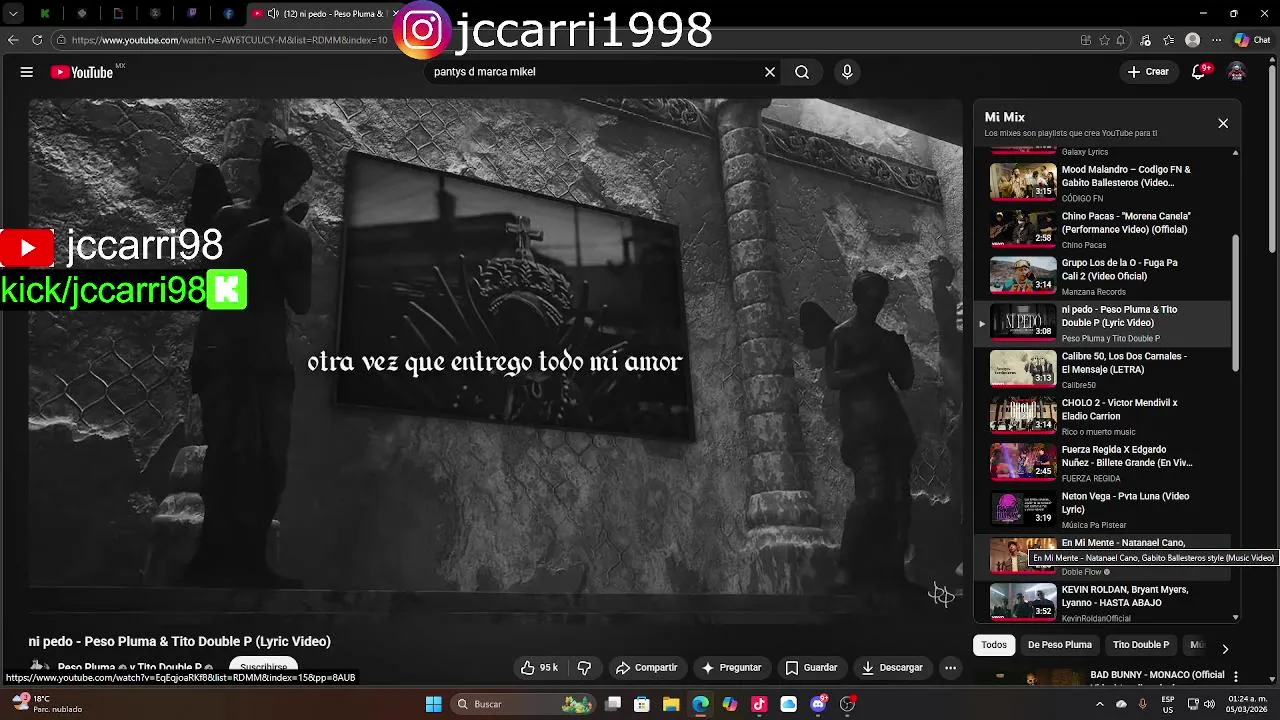1280x720 pixels.
Task: Save the video with Guardar
Action: coord(811,668)
